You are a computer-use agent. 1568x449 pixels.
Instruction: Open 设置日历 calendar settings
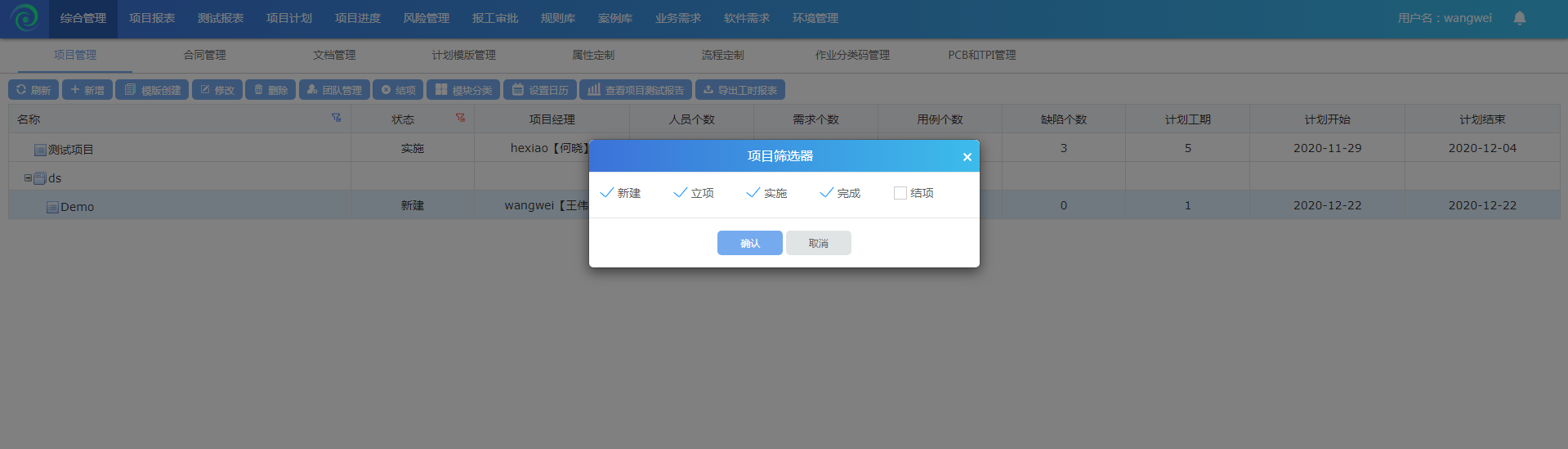pos(539,90)
